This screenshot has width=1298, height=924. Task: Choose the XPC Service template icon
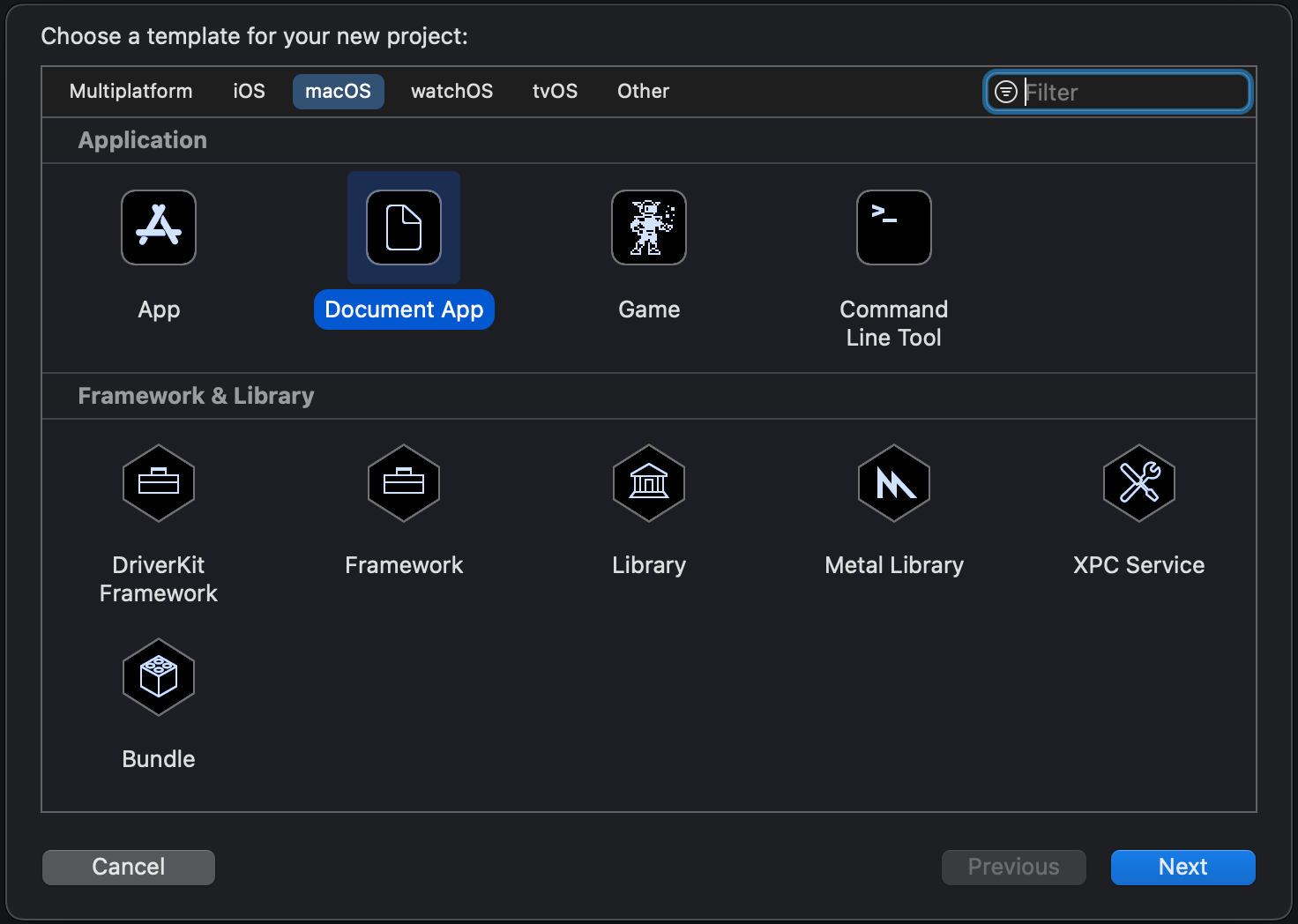click(x=1138, y=483)
